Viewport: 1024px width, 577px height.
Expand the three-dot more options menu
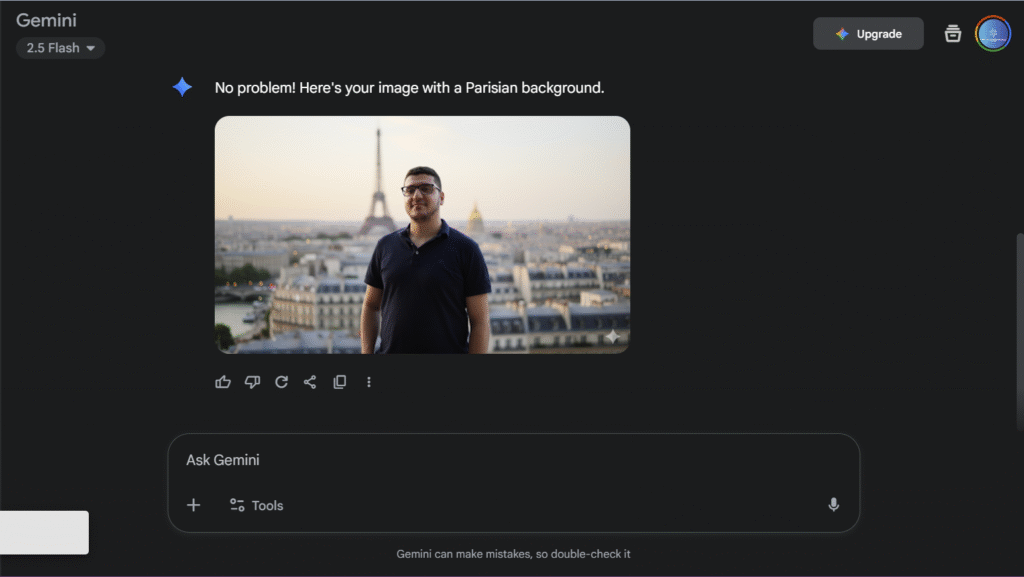point(368,382)
